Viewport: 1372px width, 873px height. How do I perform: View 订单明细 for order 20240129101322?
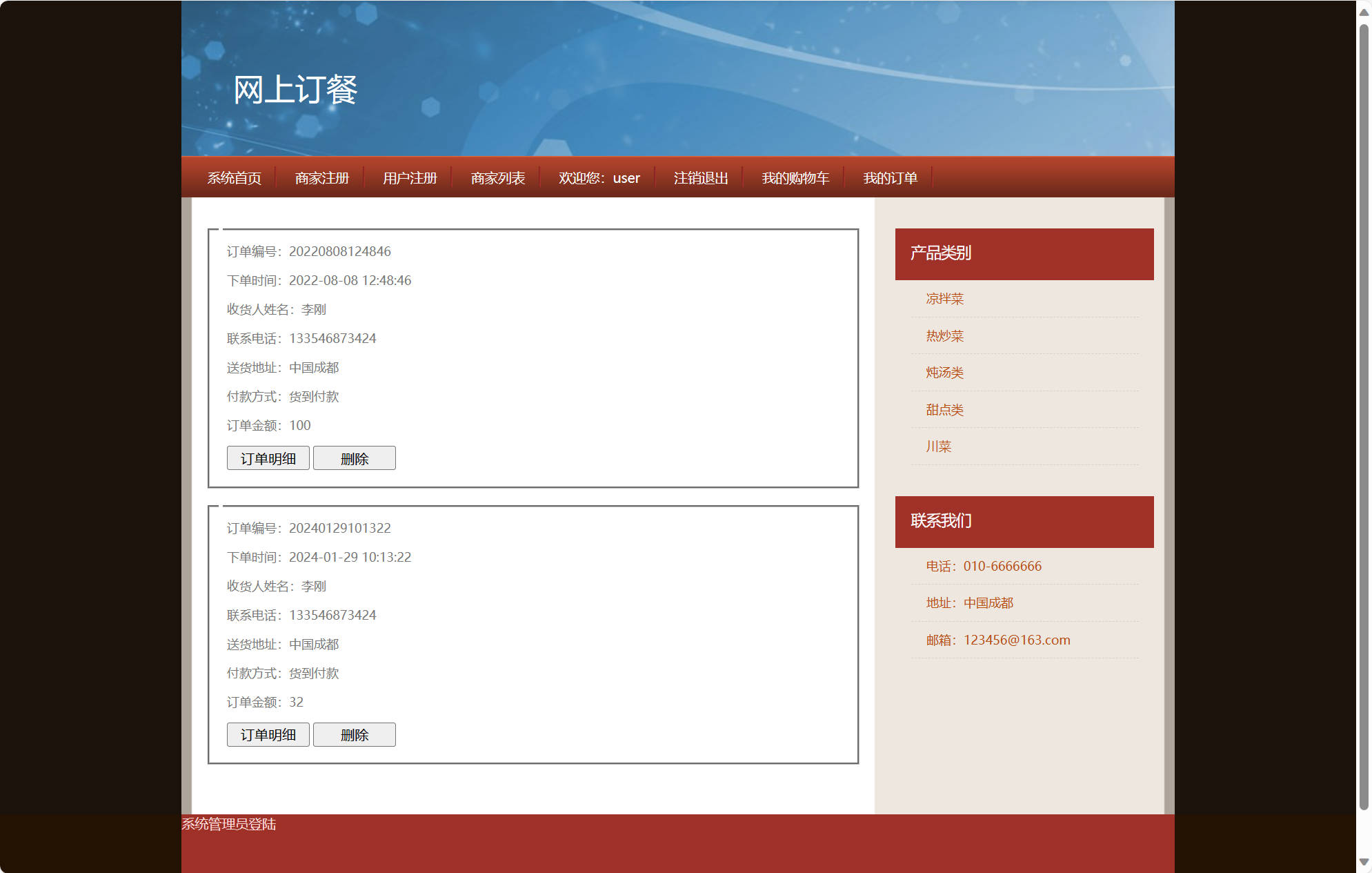tap(268, 735)
